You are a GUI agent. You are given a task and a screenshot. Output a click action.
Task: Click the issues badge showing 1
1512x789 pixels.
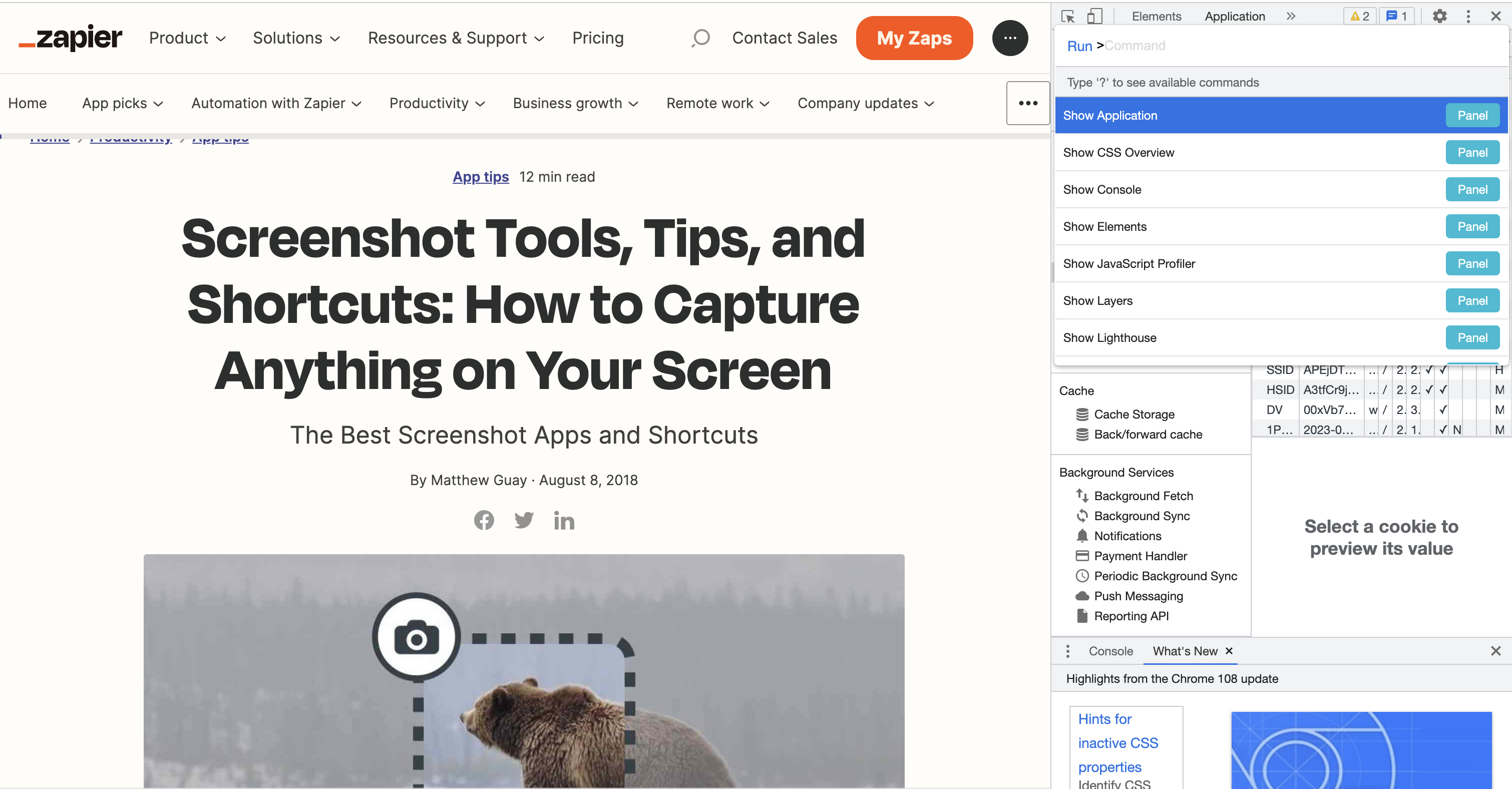click(x=1397, y=17)
